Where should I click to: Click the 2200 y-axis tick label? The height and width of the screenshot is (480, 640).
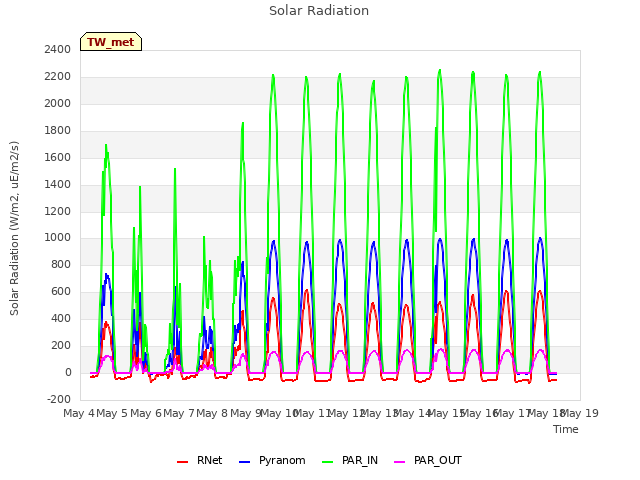[58, 76]
